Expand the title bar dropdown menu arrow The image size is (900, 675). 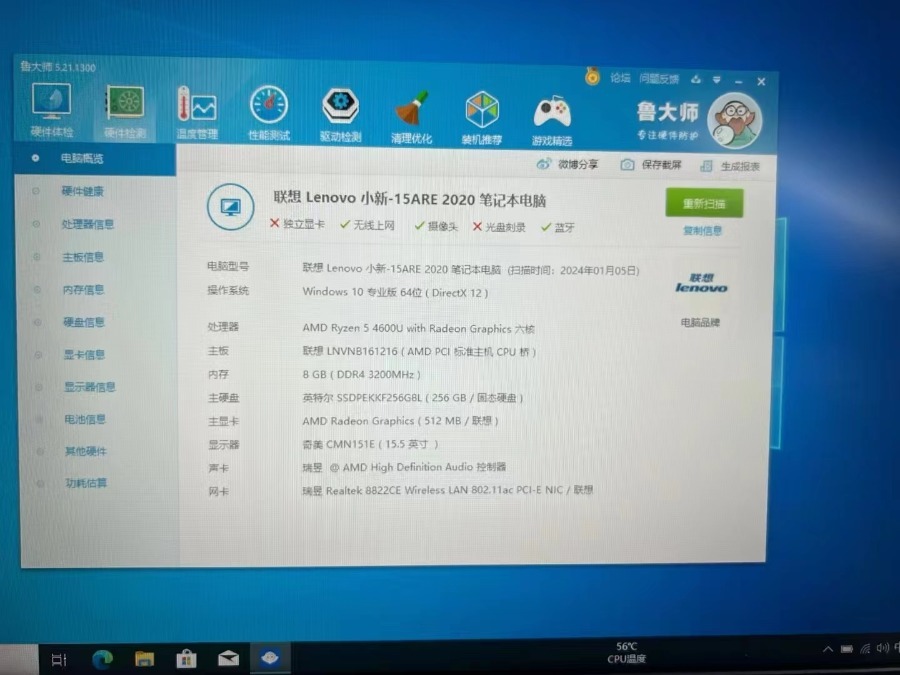pyautogui.click(x=717, y=79)
